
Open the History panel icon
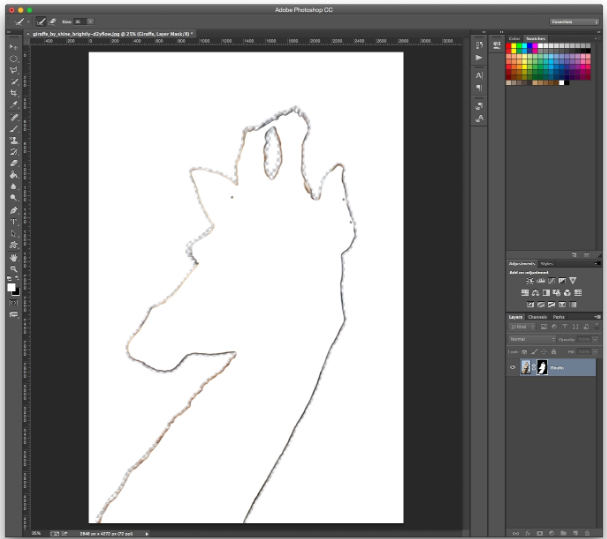click(x=479, y=45)
